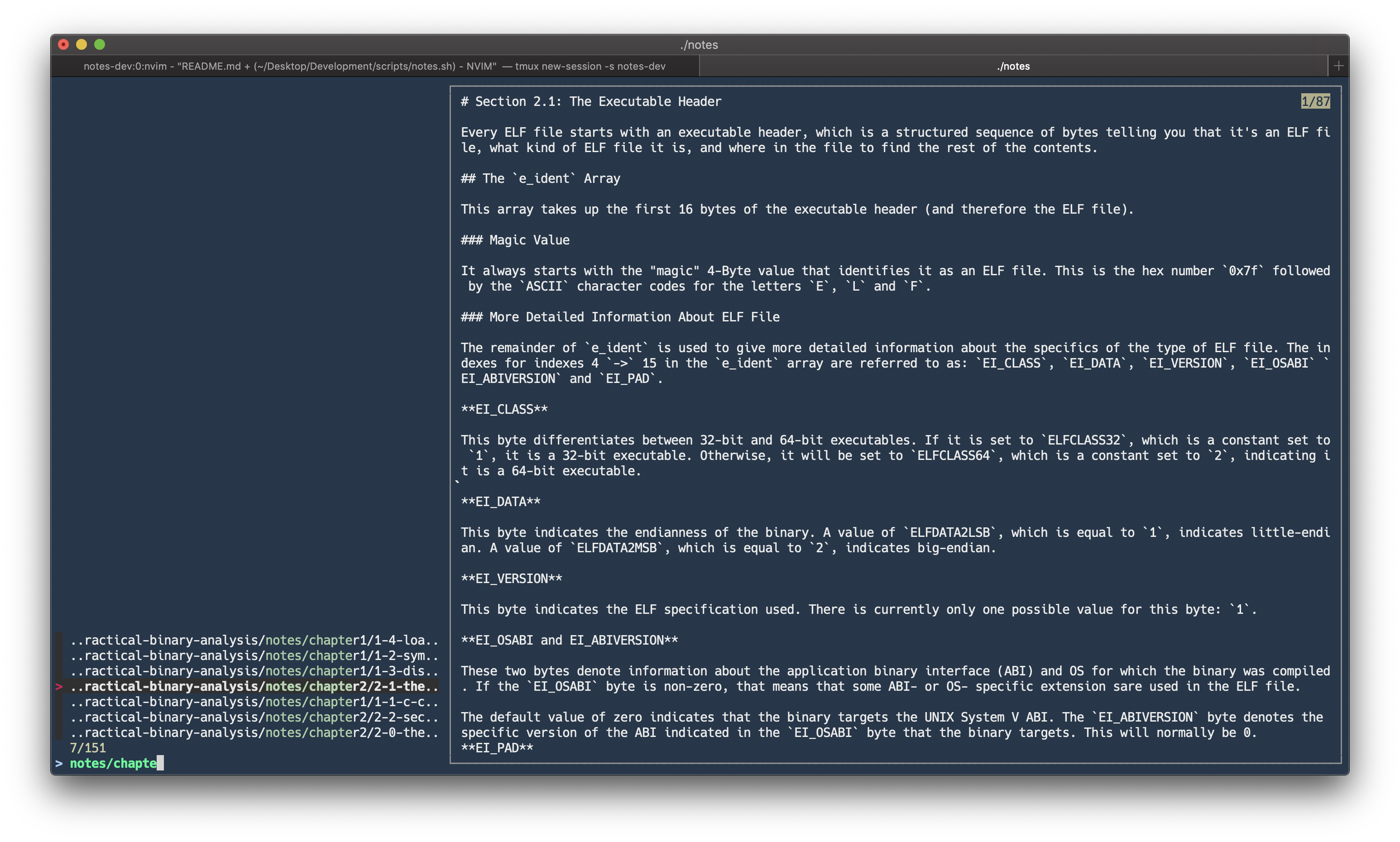Open the chapter2/2-2-sec.. file result

click(254, 717)
